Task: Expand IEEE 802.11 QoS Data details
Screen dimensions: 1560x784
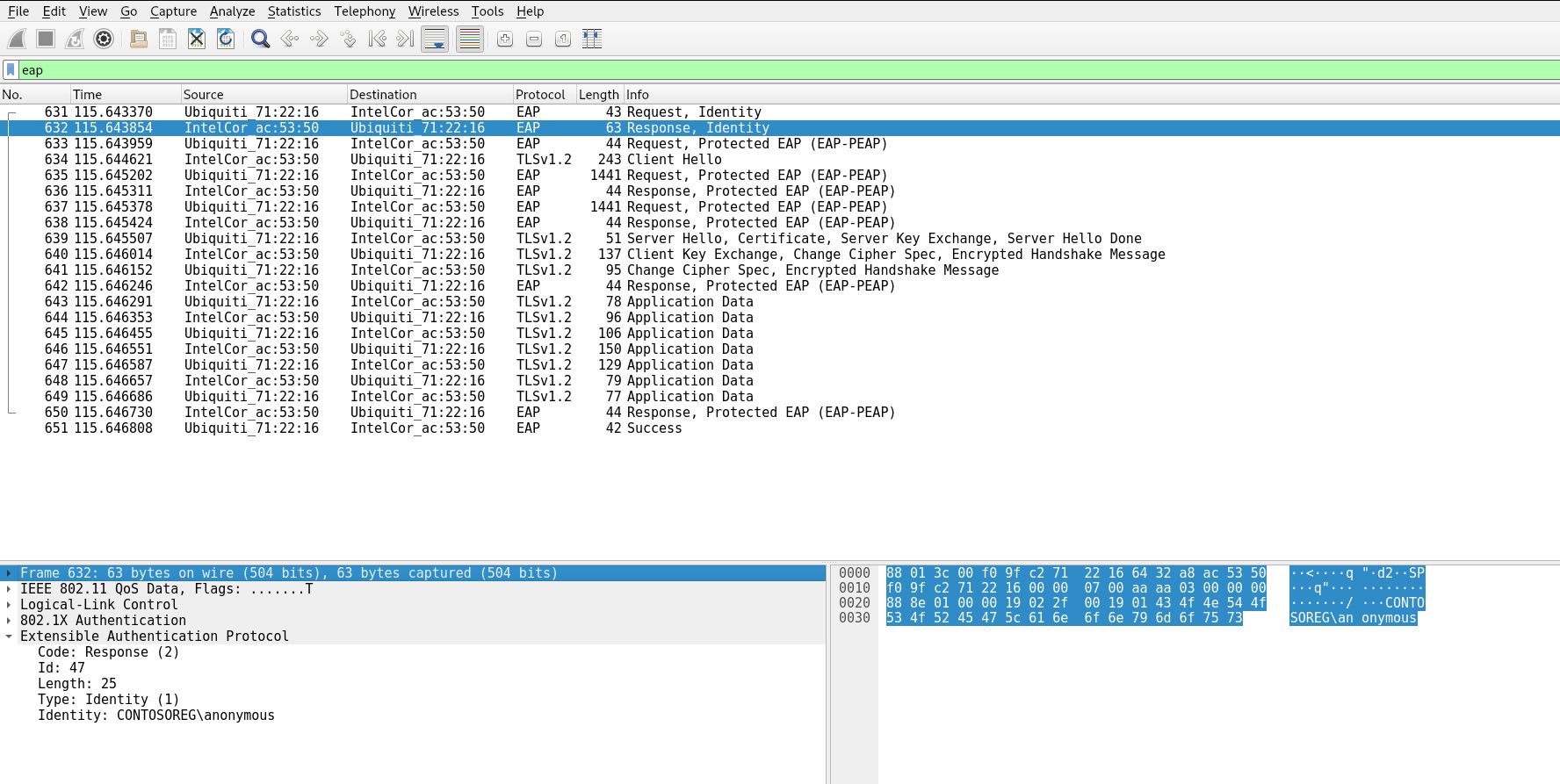Action: pos(9,589)
